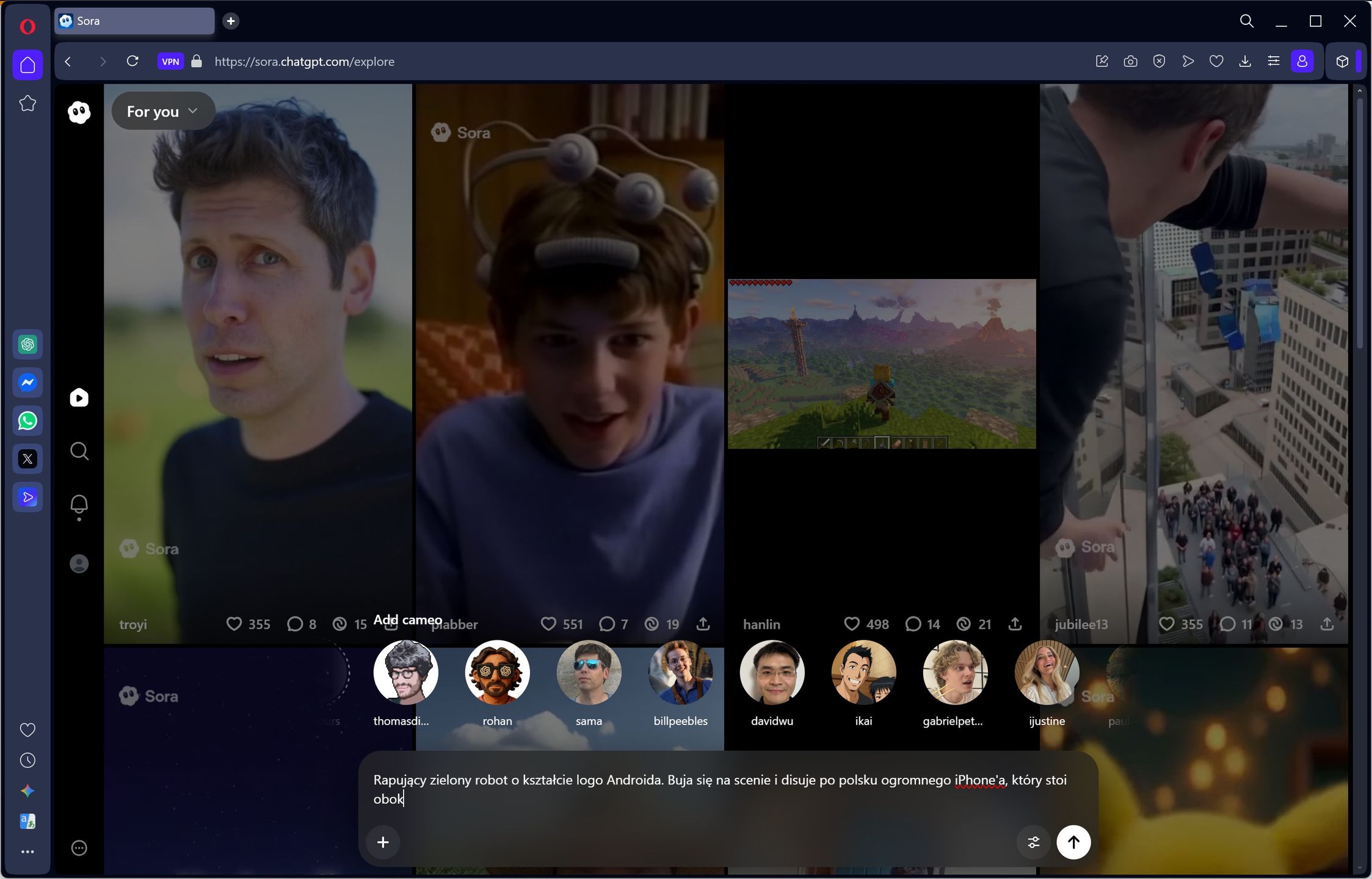Screen dimensions: 1372x879
Task: Select gabrielpet cameo avatar
Action: [955, 673]
